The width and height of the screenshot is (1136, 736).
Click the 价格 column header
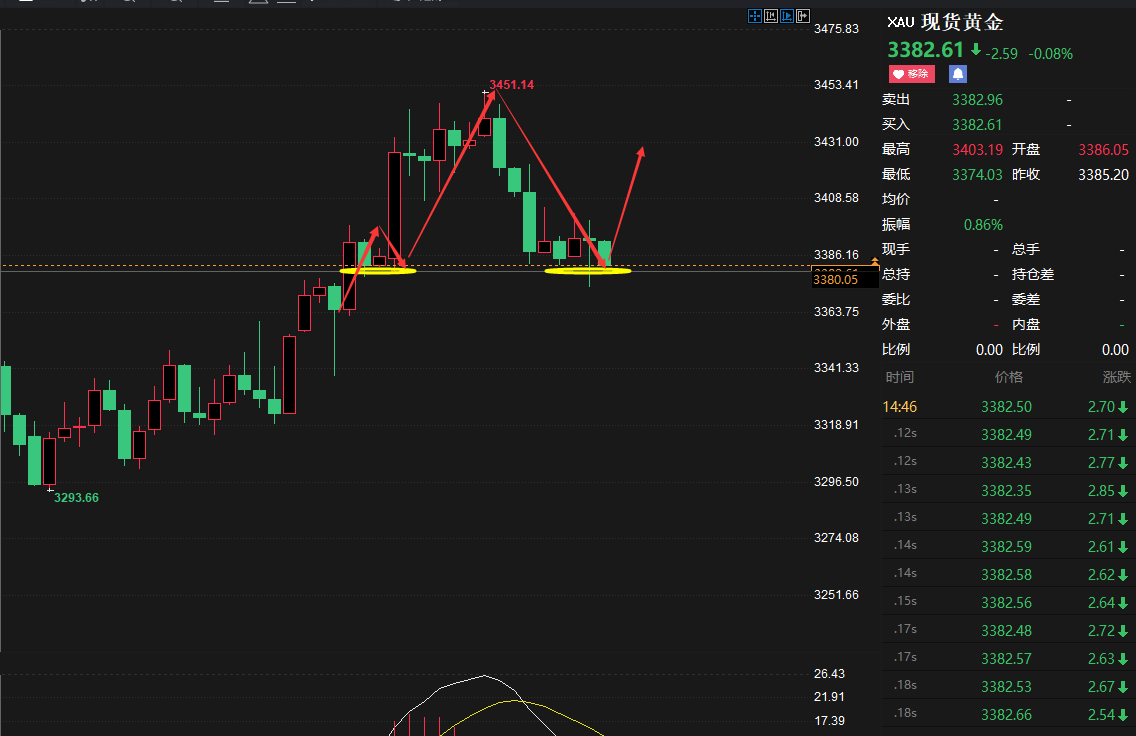click(x=1008, y=377)
